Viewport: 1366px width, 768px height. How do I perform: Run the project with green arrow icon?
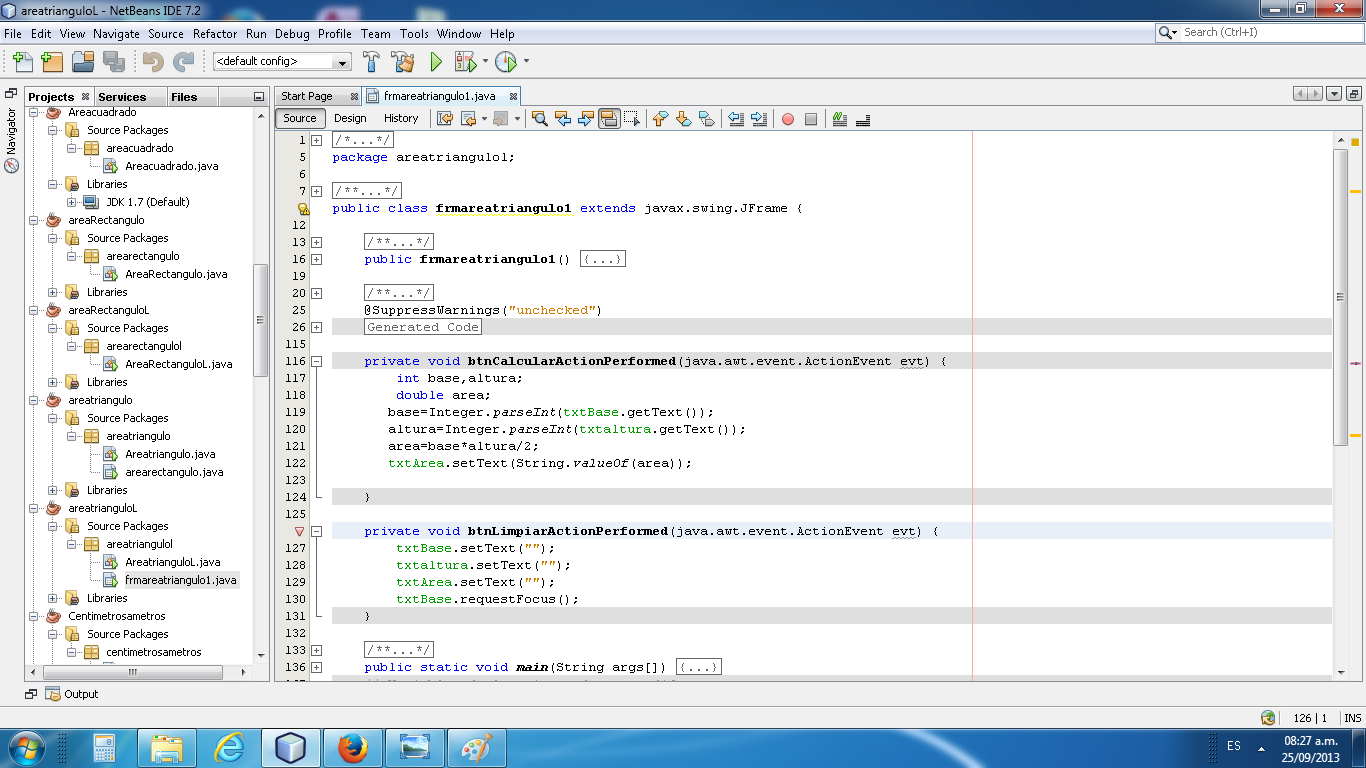tap(434, 62)
